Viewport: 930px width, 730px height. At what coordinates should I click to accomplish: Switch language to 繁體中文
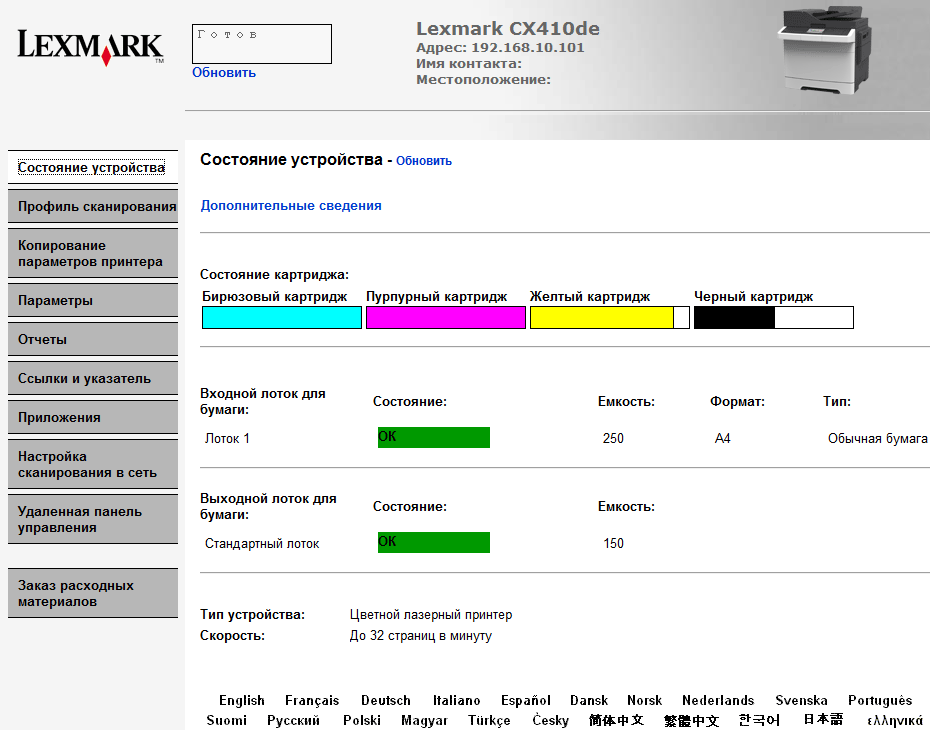click(x=692, y=721)
